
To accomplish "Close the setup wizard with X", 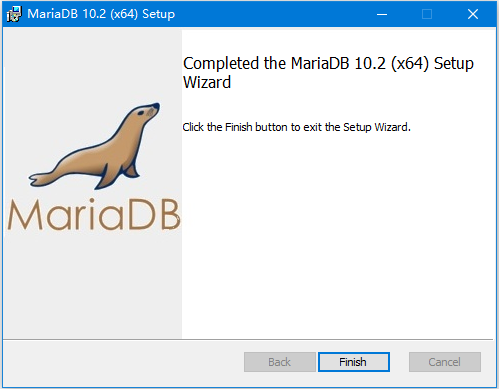I will pyautogui.click(x=473, y=14).
